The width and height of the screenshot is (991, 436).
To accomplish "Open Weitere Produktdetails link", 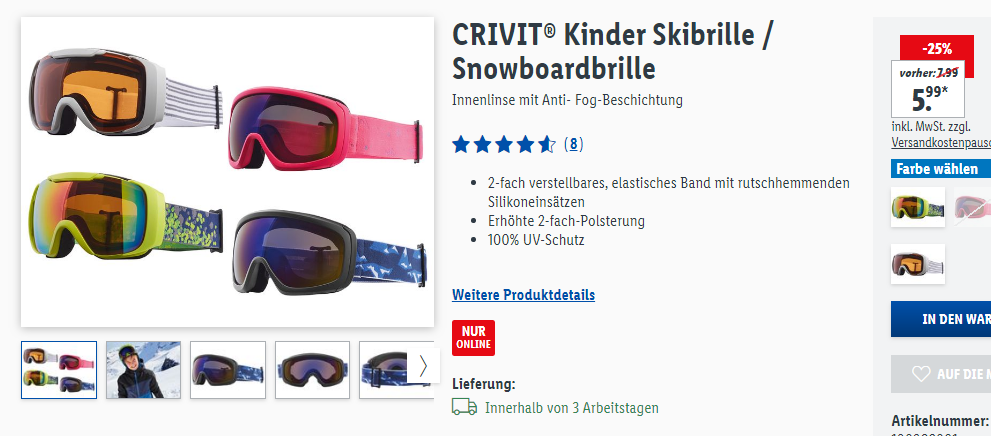I will [x=523, y=295].
